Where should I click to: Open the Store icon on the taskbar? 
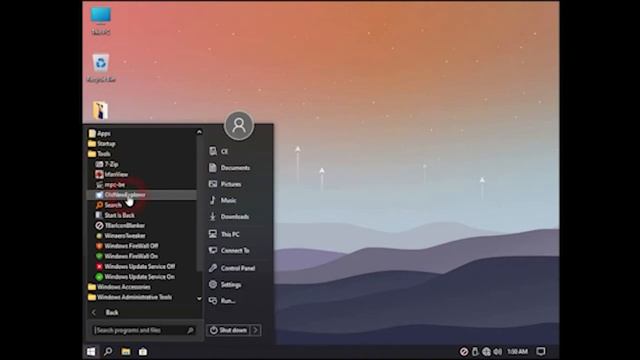point(143,351)
